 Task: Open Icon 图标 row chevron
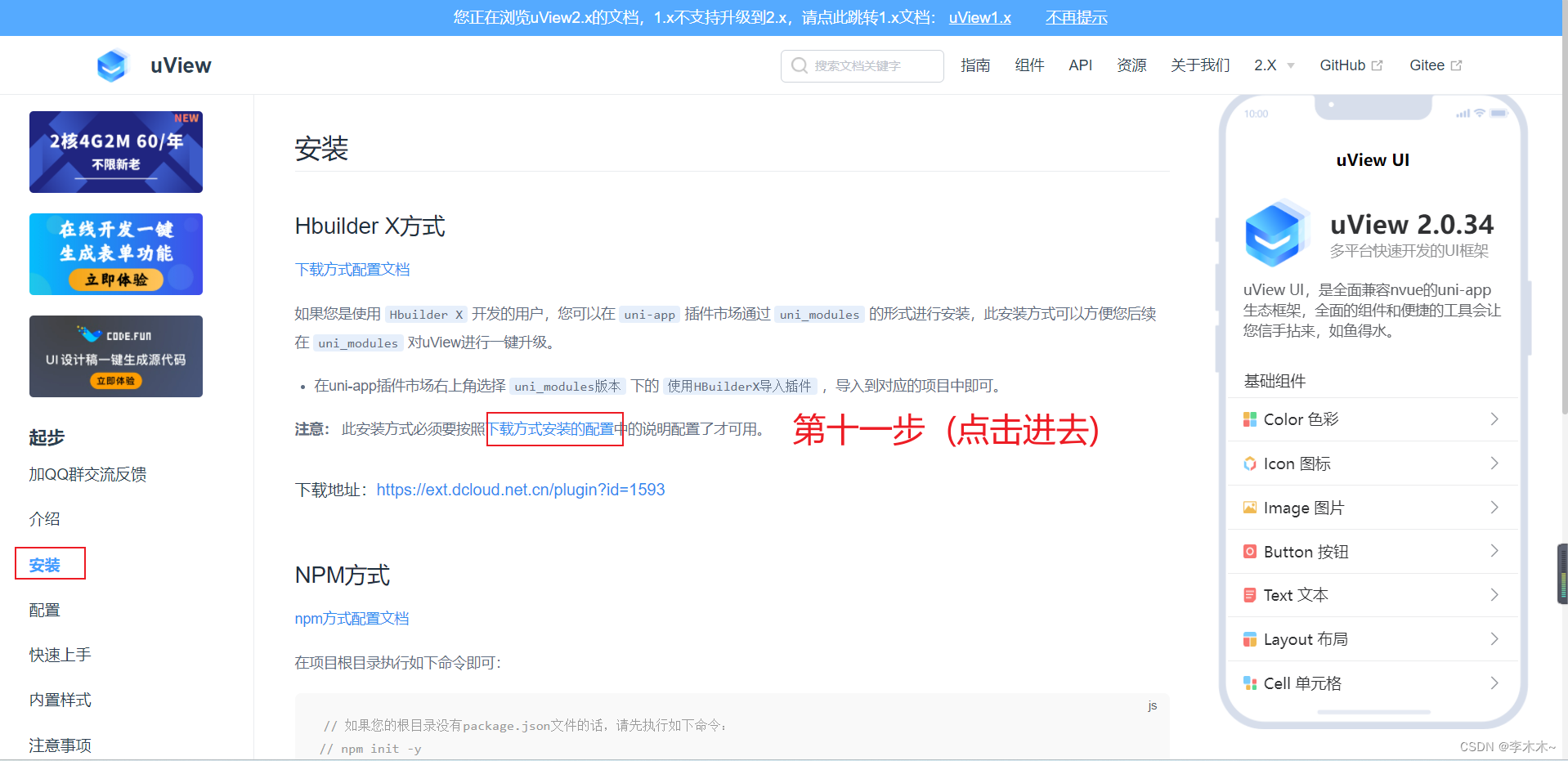1494,463
